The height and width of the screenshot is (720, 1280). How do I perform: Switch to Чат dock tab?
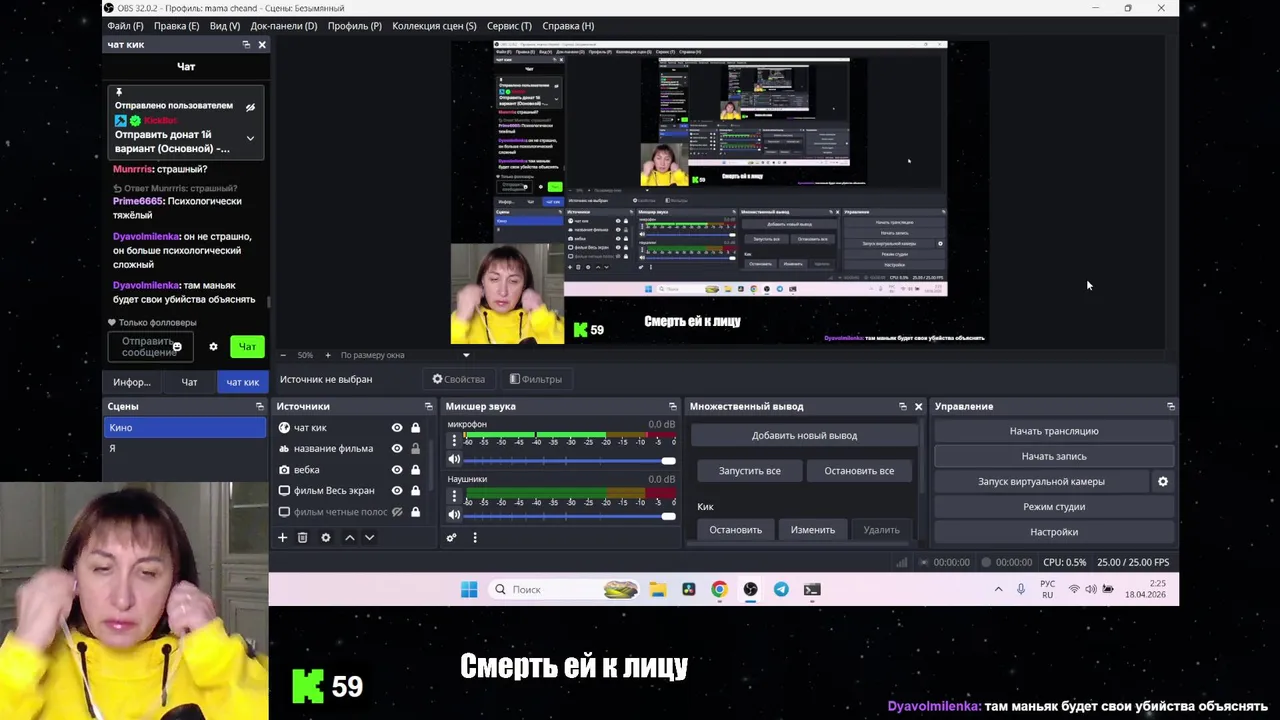click(x=189, y=382)
